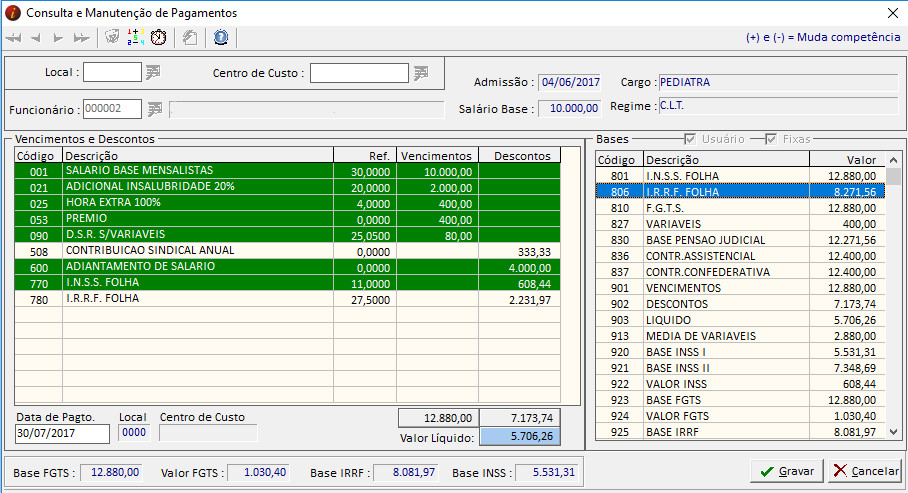Click the Salário Base value 10.000,00
The height and width of the screenshot is (493, 908).
coord(570,108)
